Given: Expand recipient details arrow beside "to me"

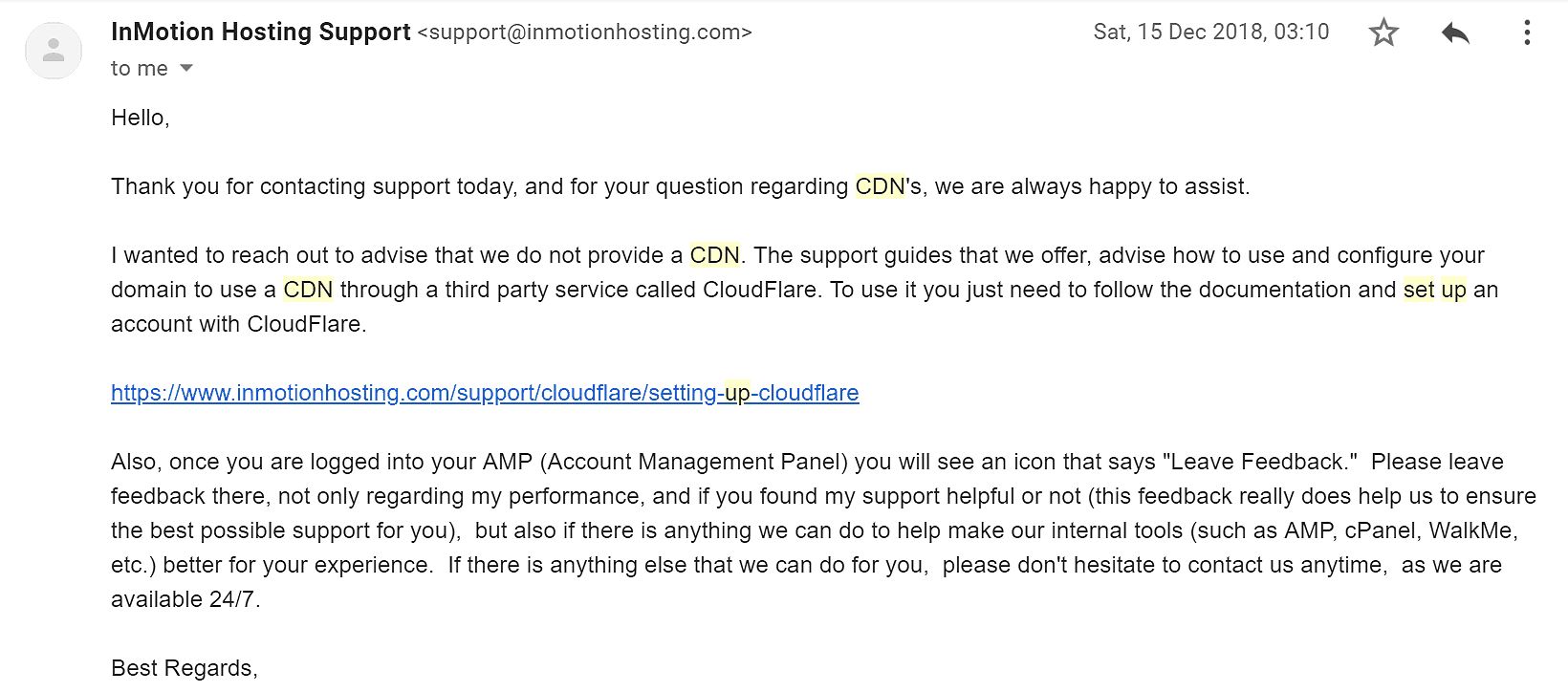Looking at the screenshot, I should point(186,69).
